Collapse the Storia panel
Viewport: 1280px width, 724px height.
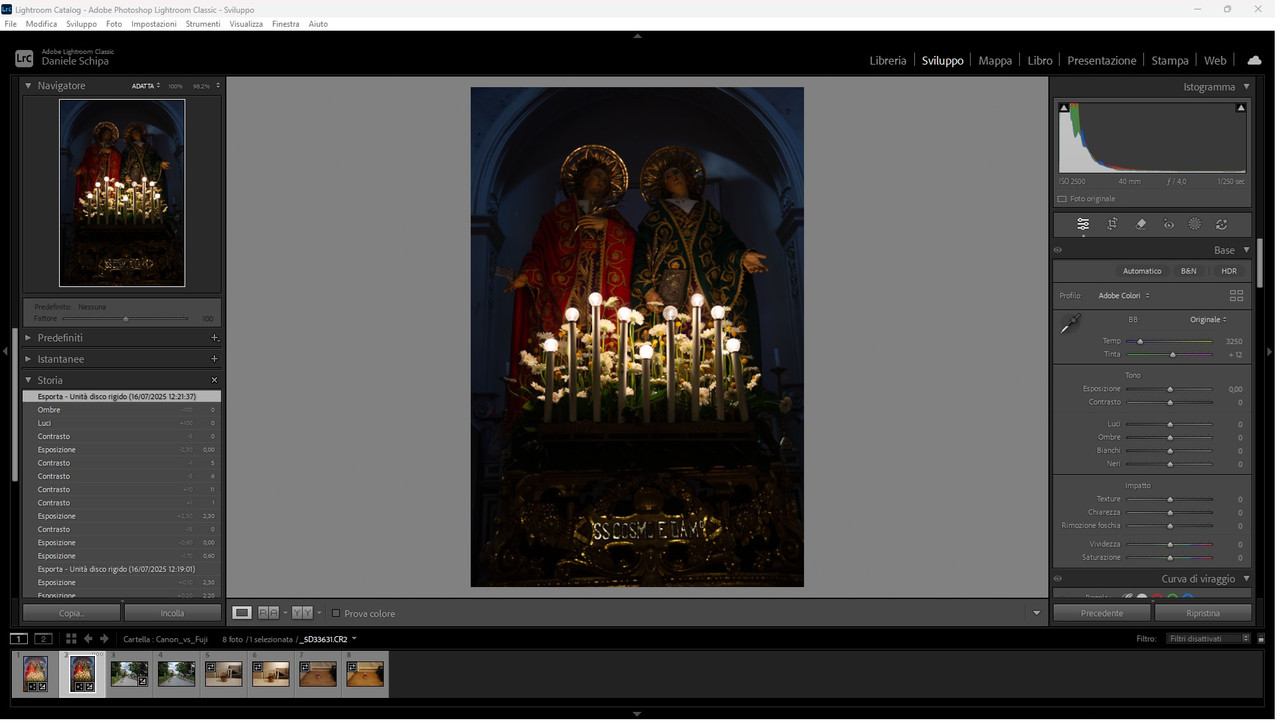[28, 380]
